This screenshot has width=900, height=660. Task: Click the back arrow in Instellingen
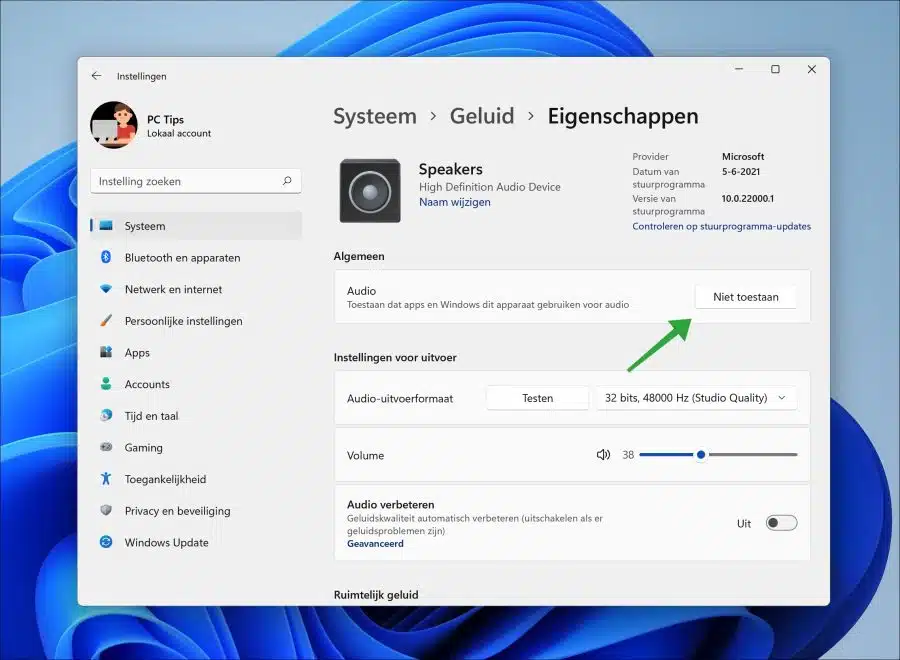tap(96, 76)
